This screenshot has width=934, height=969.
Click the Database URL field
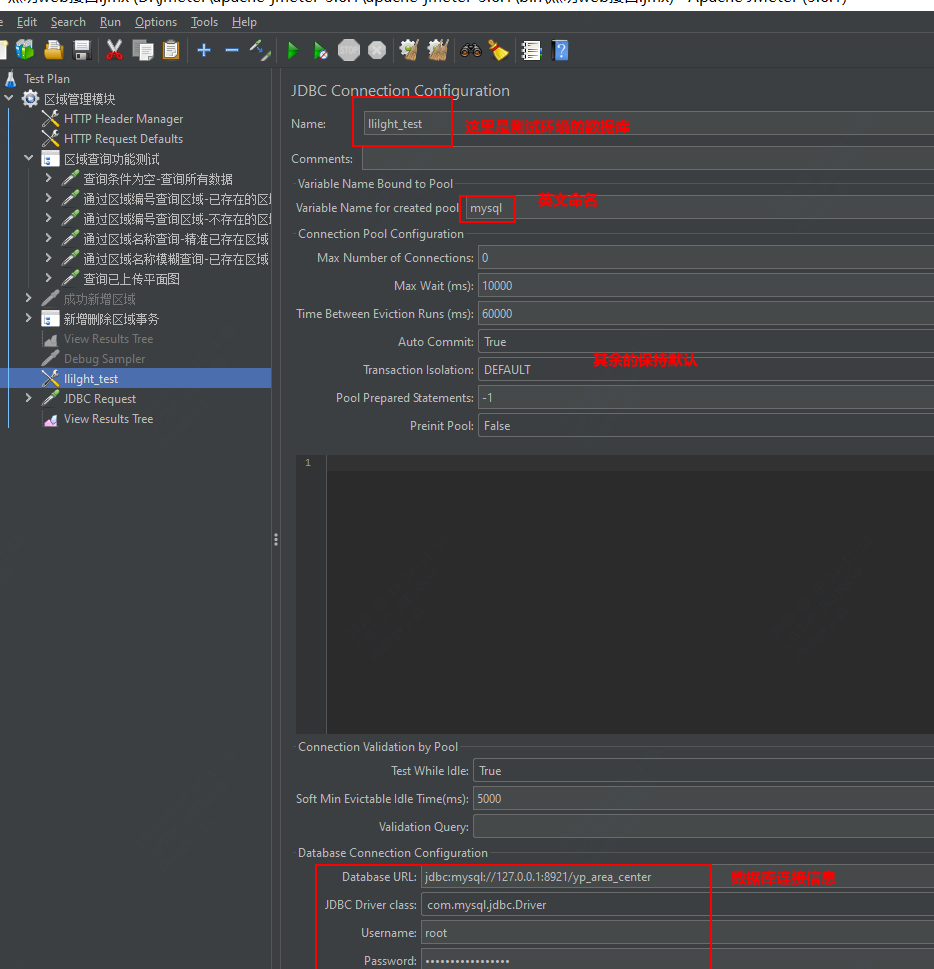677,877
